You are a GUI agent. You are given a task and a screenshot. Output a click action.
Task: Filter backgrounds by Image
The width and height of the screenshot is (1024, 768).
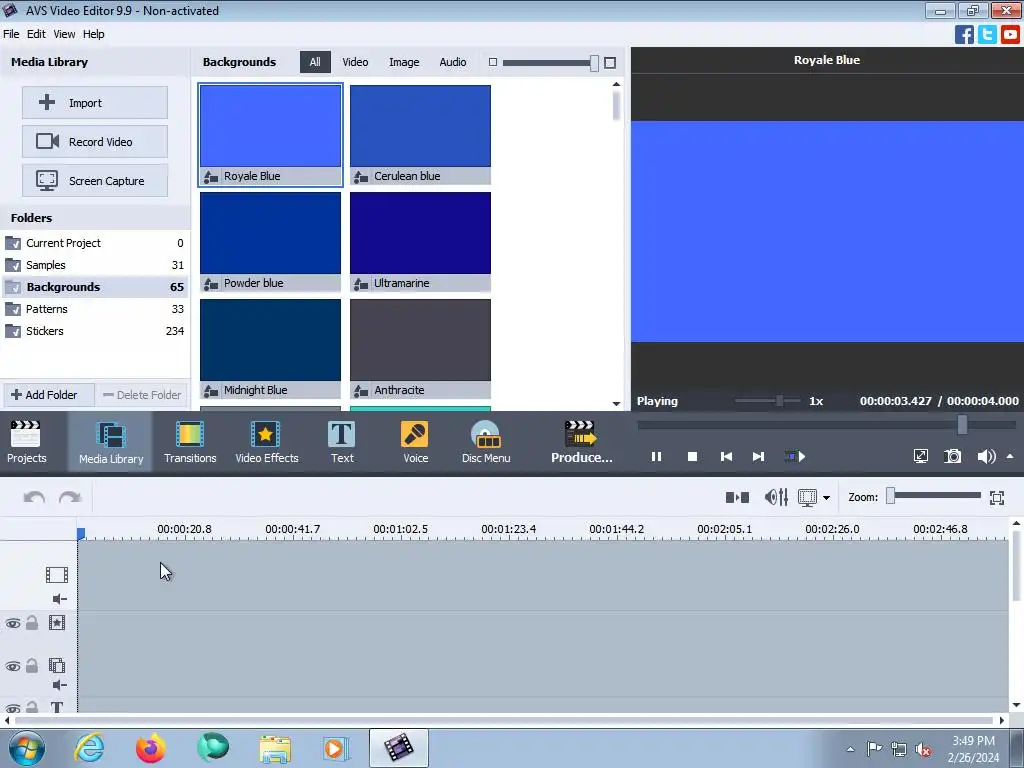[404, 62]
